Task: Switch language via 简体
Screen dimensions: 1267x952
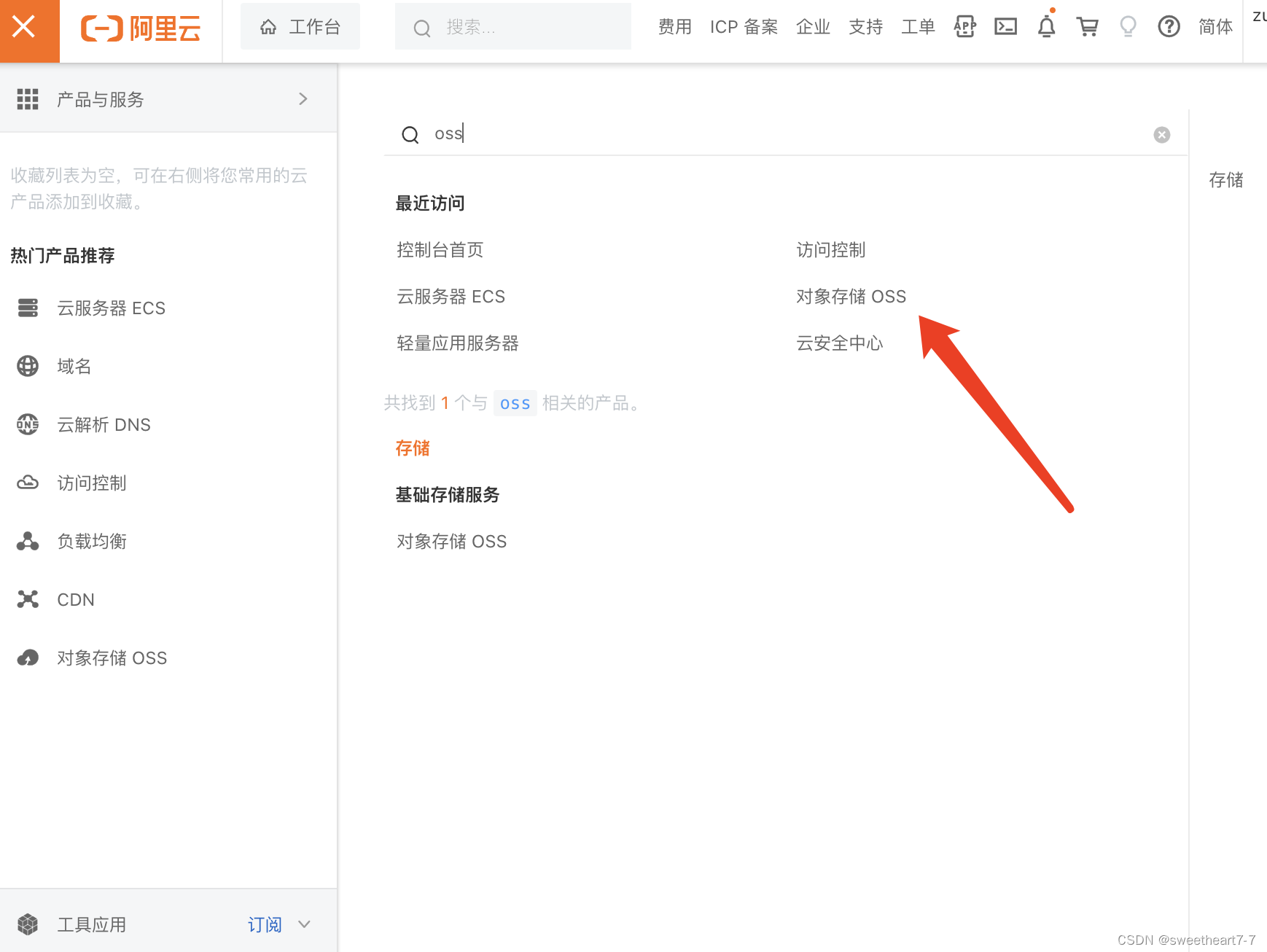Action: pos(1216,27)
